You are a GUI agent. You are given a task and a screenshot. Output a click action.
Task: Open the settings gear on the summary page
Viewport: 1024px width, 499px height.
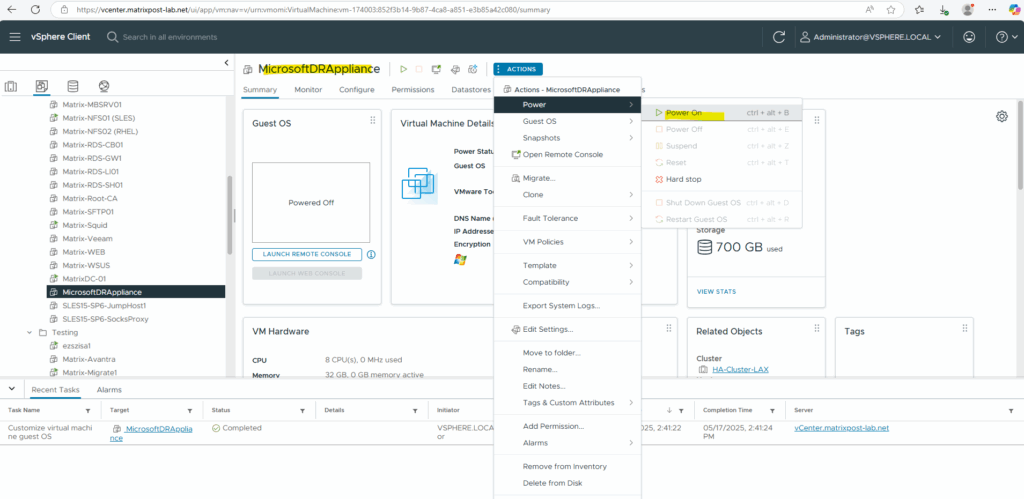coord(1001,116)
